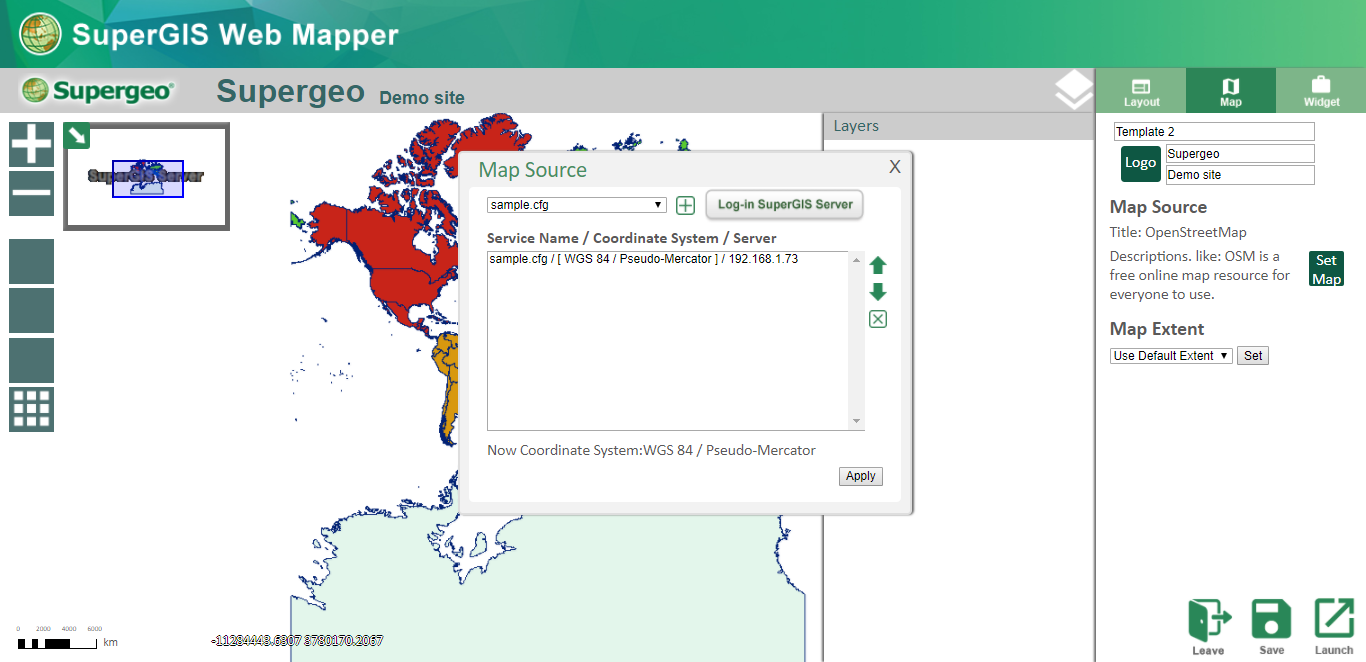Click the Template 2 name field

click(x=1214, y=132)
